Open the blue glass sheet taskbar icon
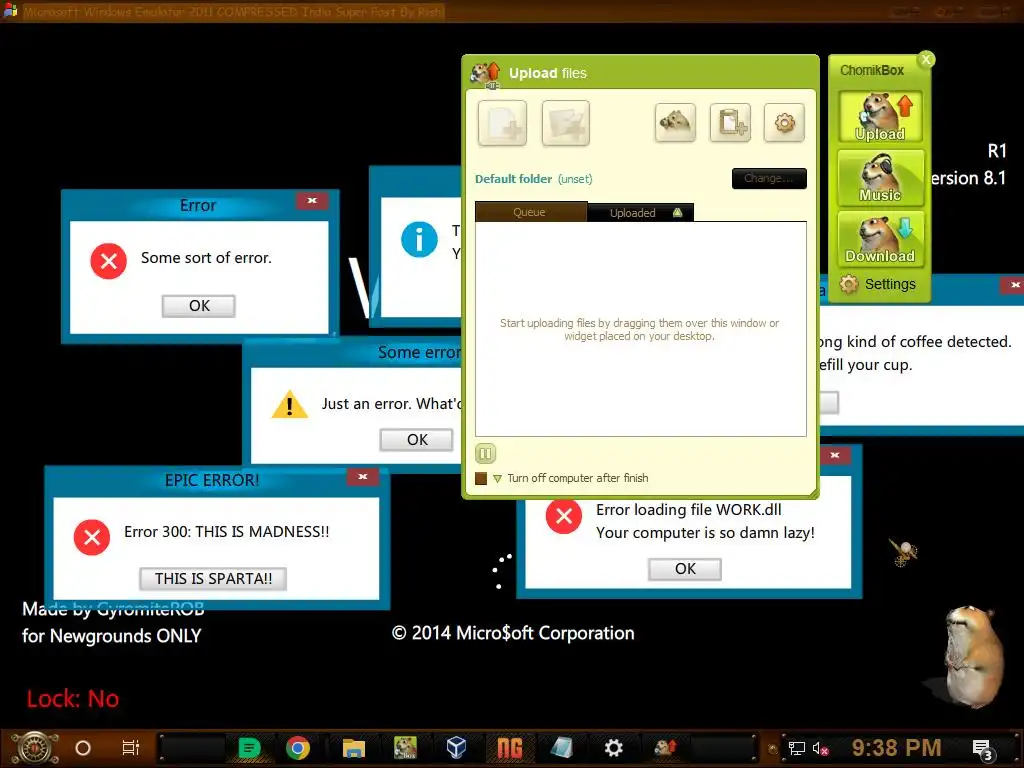1024x768 pixels. (x=562, y=748)
